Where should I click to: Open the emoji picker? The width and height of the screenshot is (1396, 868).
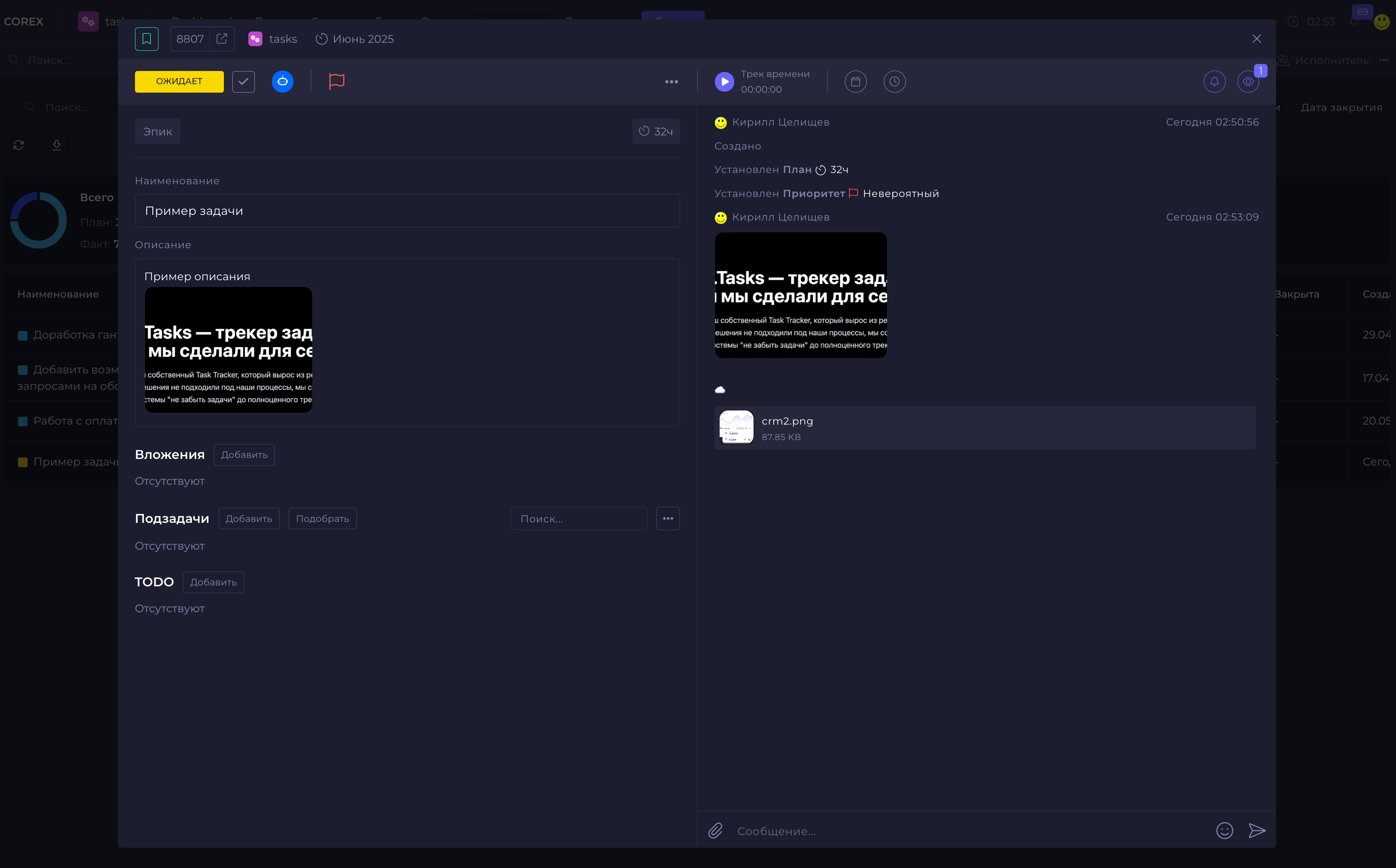[1224, 831]
